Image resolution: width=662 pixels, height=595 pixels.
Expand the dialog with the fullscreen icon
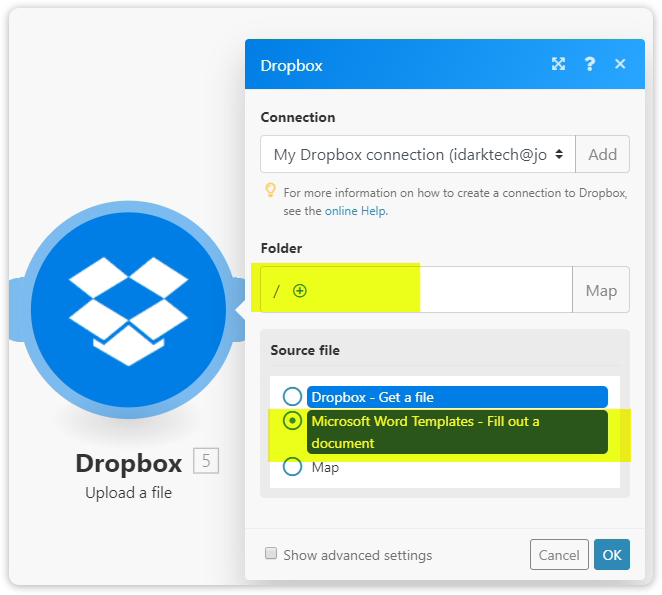[558, 64]
